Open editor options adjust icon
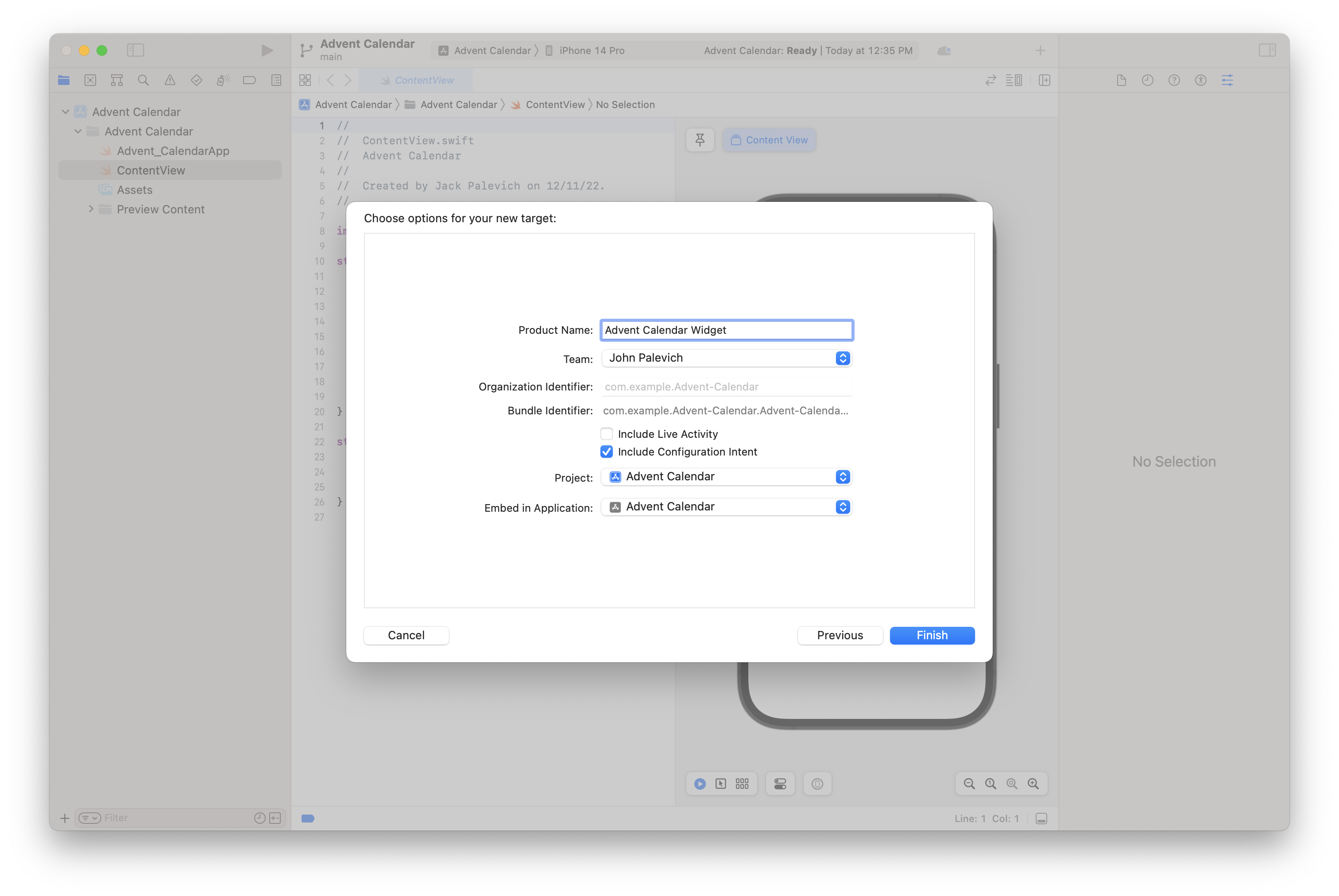 click(x=1014, y=80)
